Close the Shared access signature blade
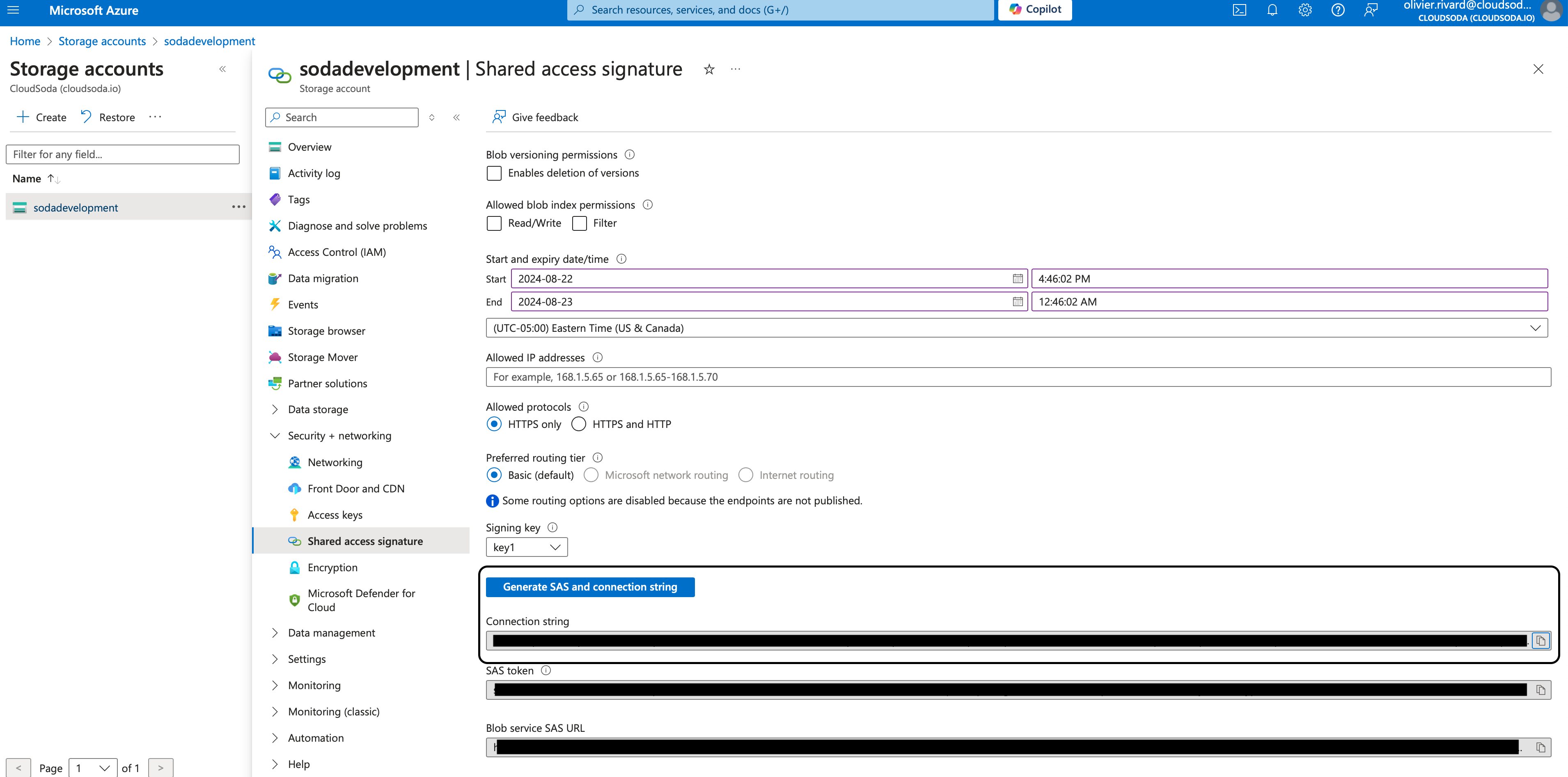 [x=1538, y=69]
